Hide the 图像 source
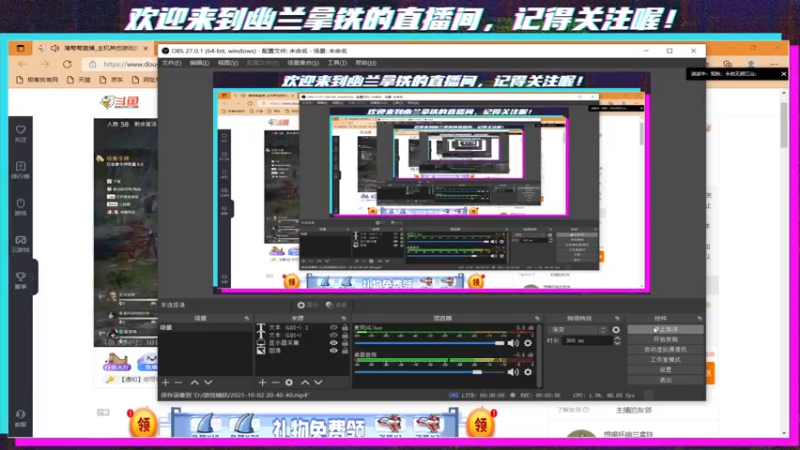The image size is (800, 450). pyautogui.click(x=333, y=351)
